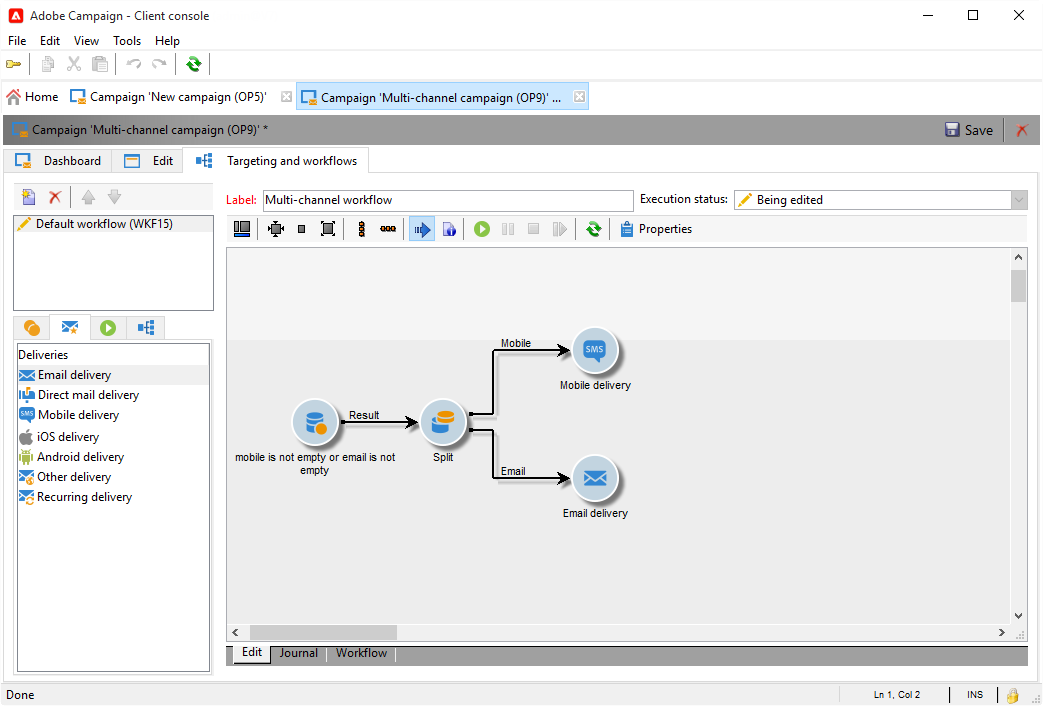Open the File menu

[x=17, y=41]
